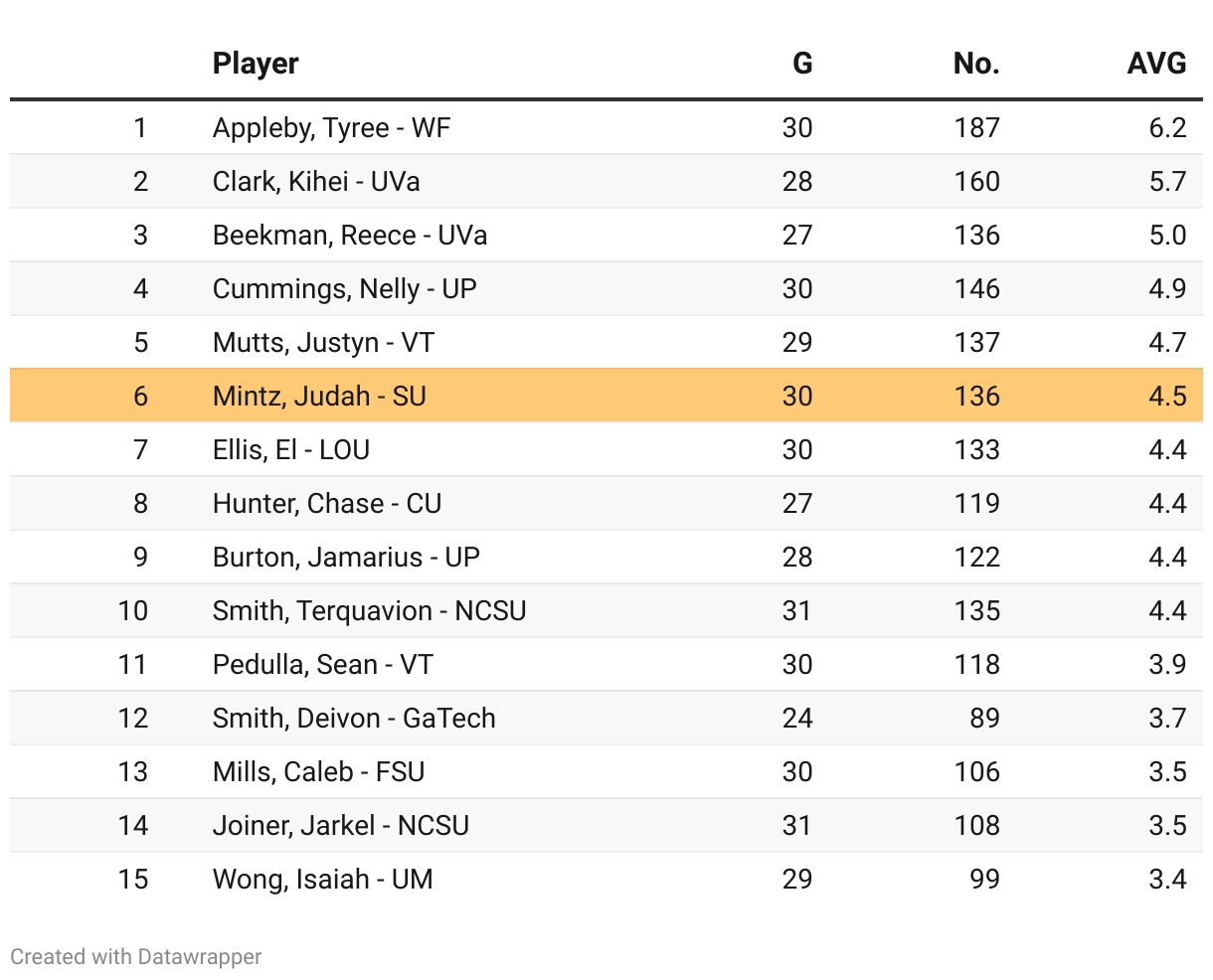This screenshot has height=980, width=1213.
Task: Select rank number 15 cell
Action: pyautogui.click(x=132, y=880)
